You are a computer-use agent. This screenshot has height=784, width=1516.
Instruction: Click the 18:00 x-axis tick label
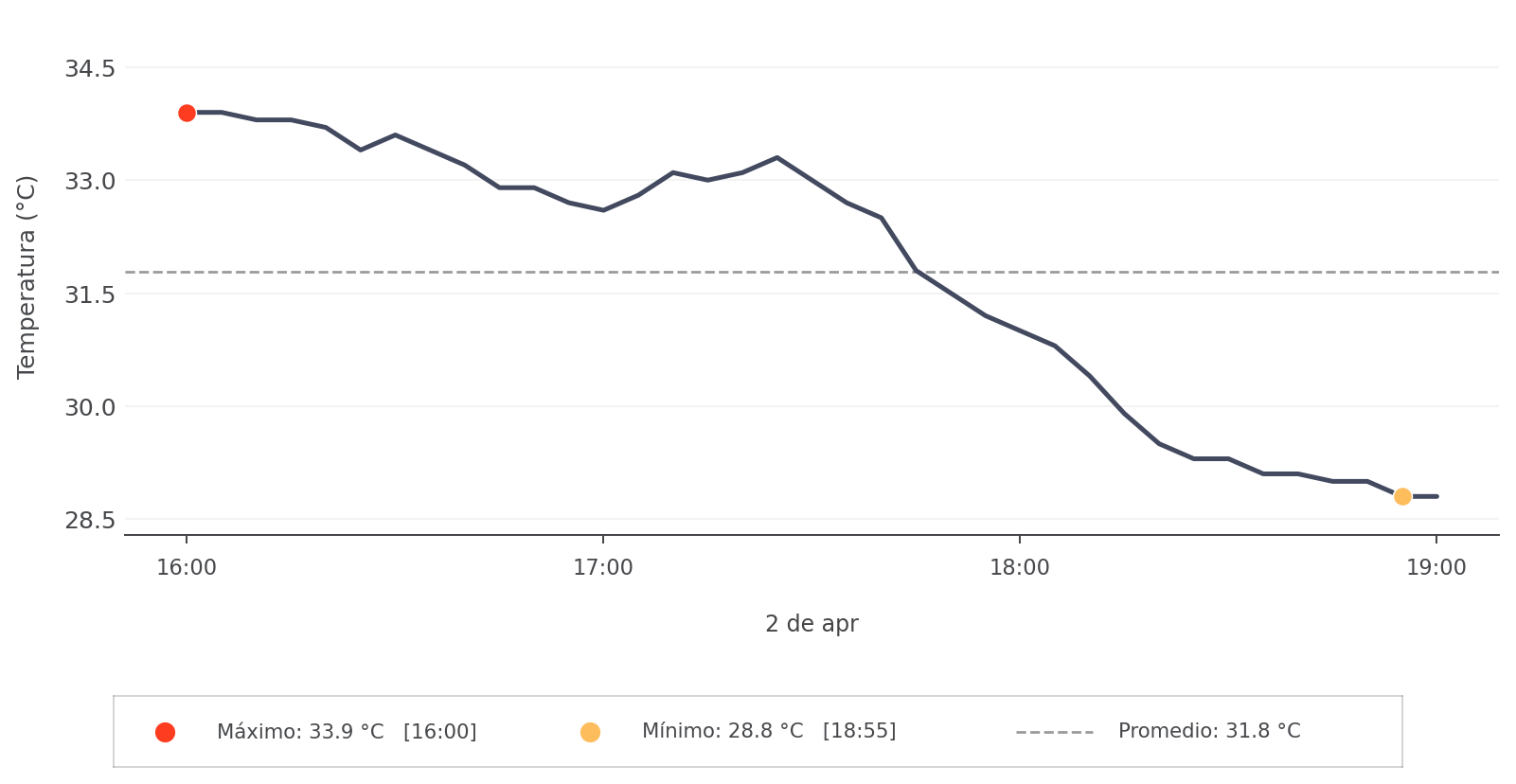1020,568
